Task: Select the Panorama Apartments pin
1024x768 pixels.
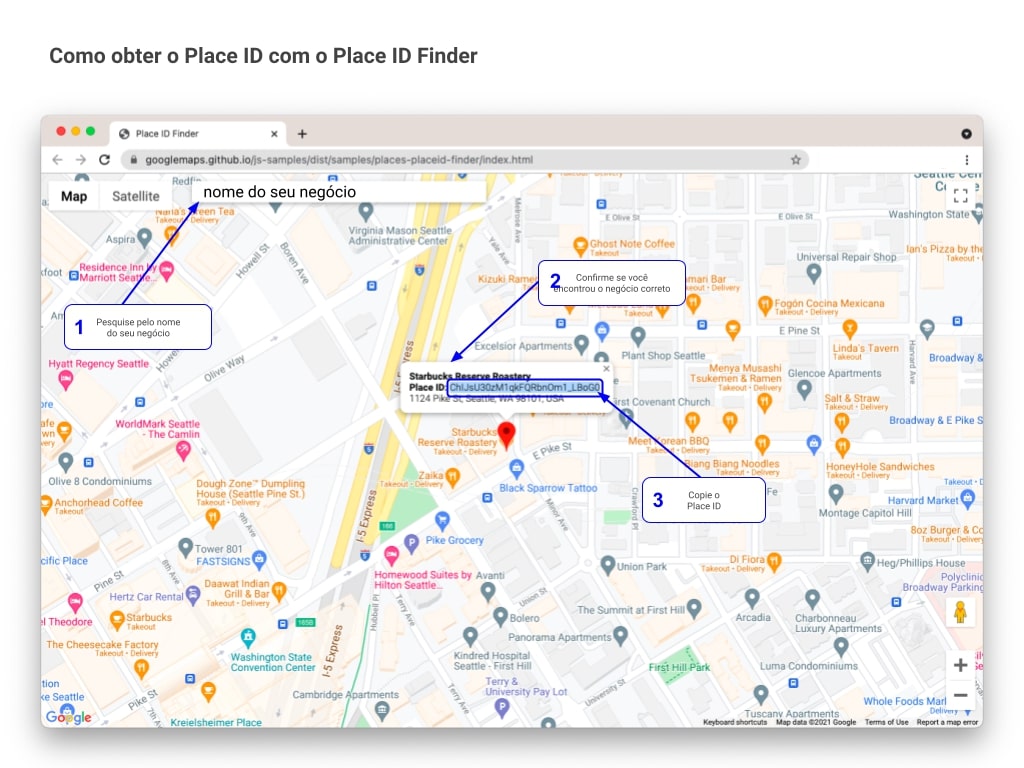Action: [x=621, y=635]
